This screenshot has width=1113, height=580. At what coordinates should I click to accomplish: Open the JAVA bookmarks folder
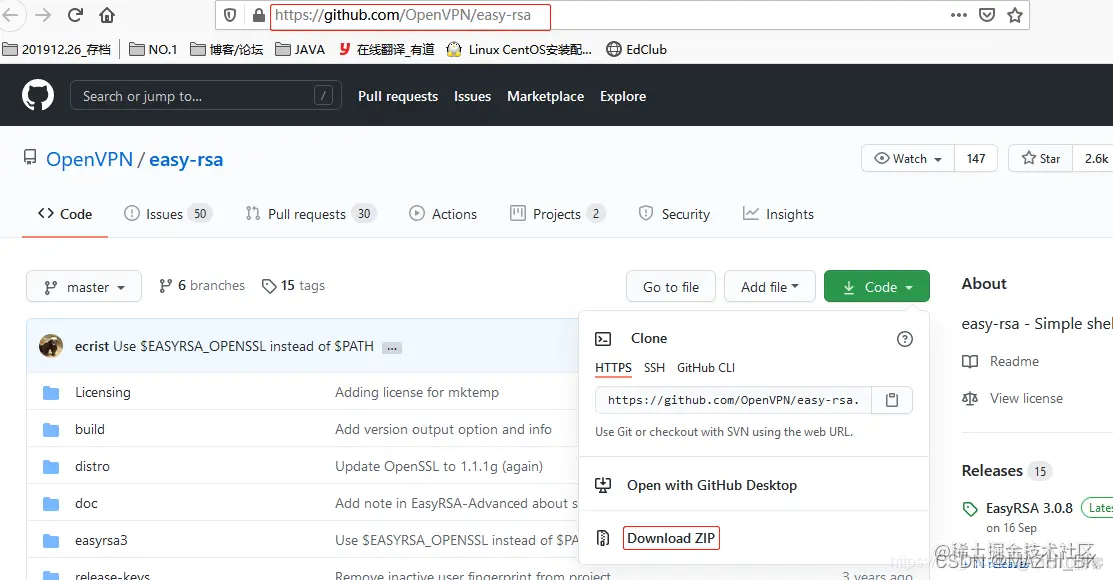tap(300, 49)
